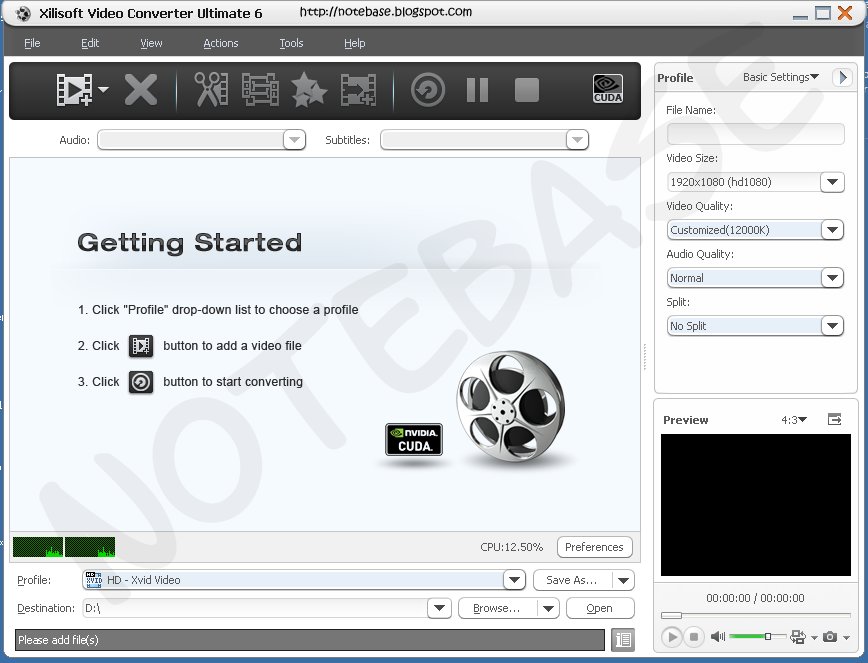Start converting with the convert icon
Viewport: 868px width, 663px height.
(427, 90)
